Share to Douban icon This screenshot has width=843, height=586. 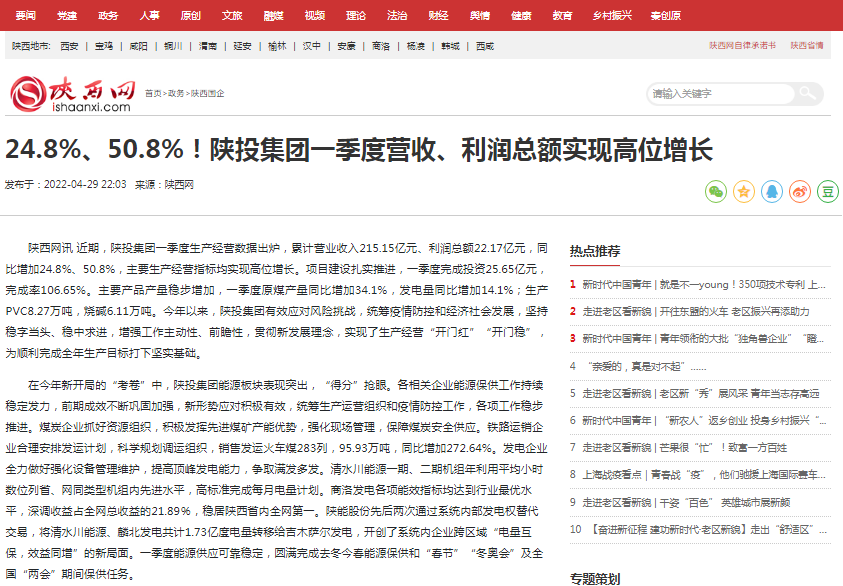click(x=827, y=191)
